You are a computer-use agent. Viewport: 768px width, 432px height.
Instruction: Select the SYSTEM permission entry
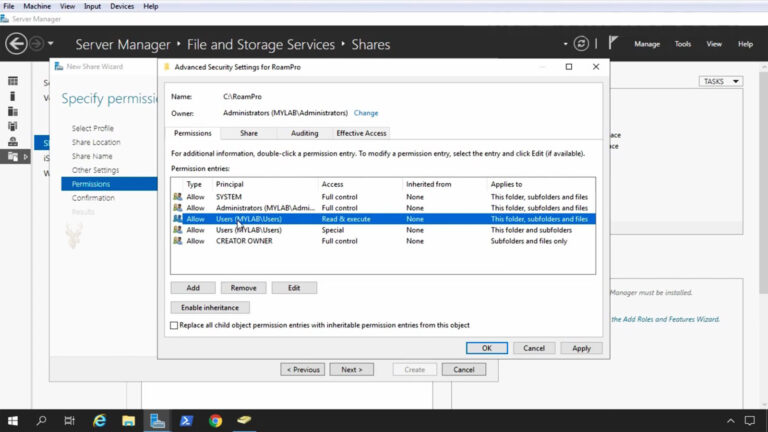[x=383, y=197]
